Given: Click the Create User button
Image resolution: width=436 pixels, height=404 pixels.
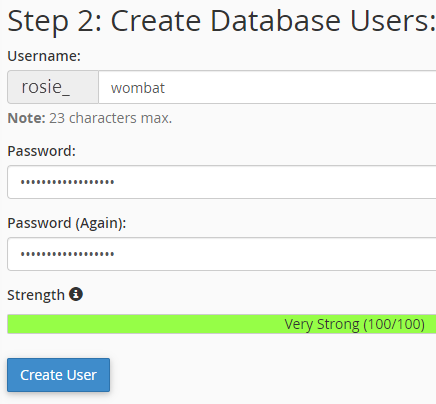Looking at the screenshot, I should [x=58, y=375].
